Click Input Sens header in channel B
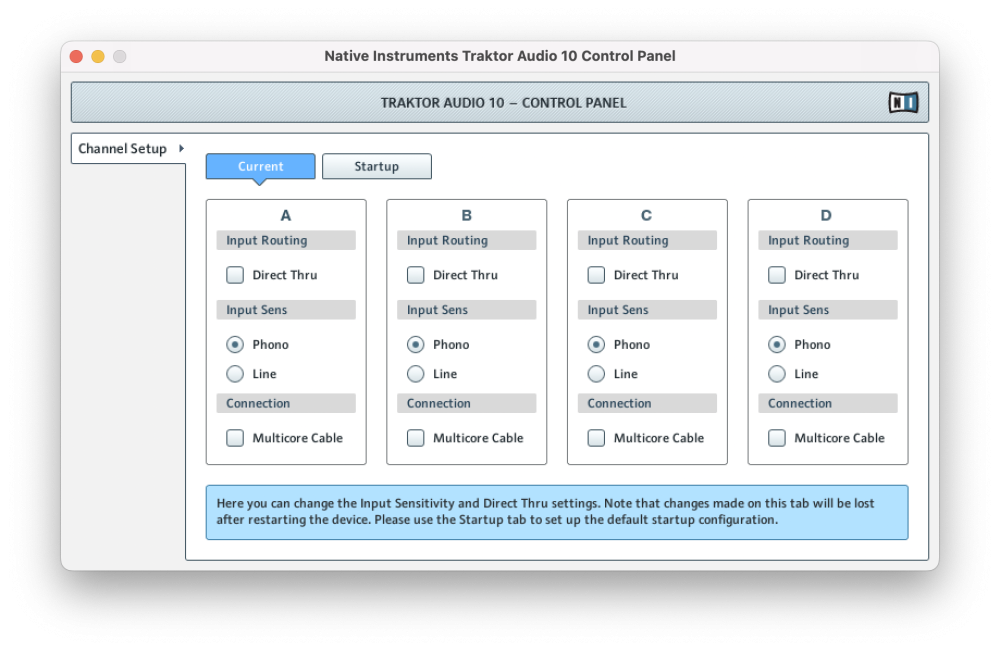1000x651 pixels. click(x=467, y=310)
